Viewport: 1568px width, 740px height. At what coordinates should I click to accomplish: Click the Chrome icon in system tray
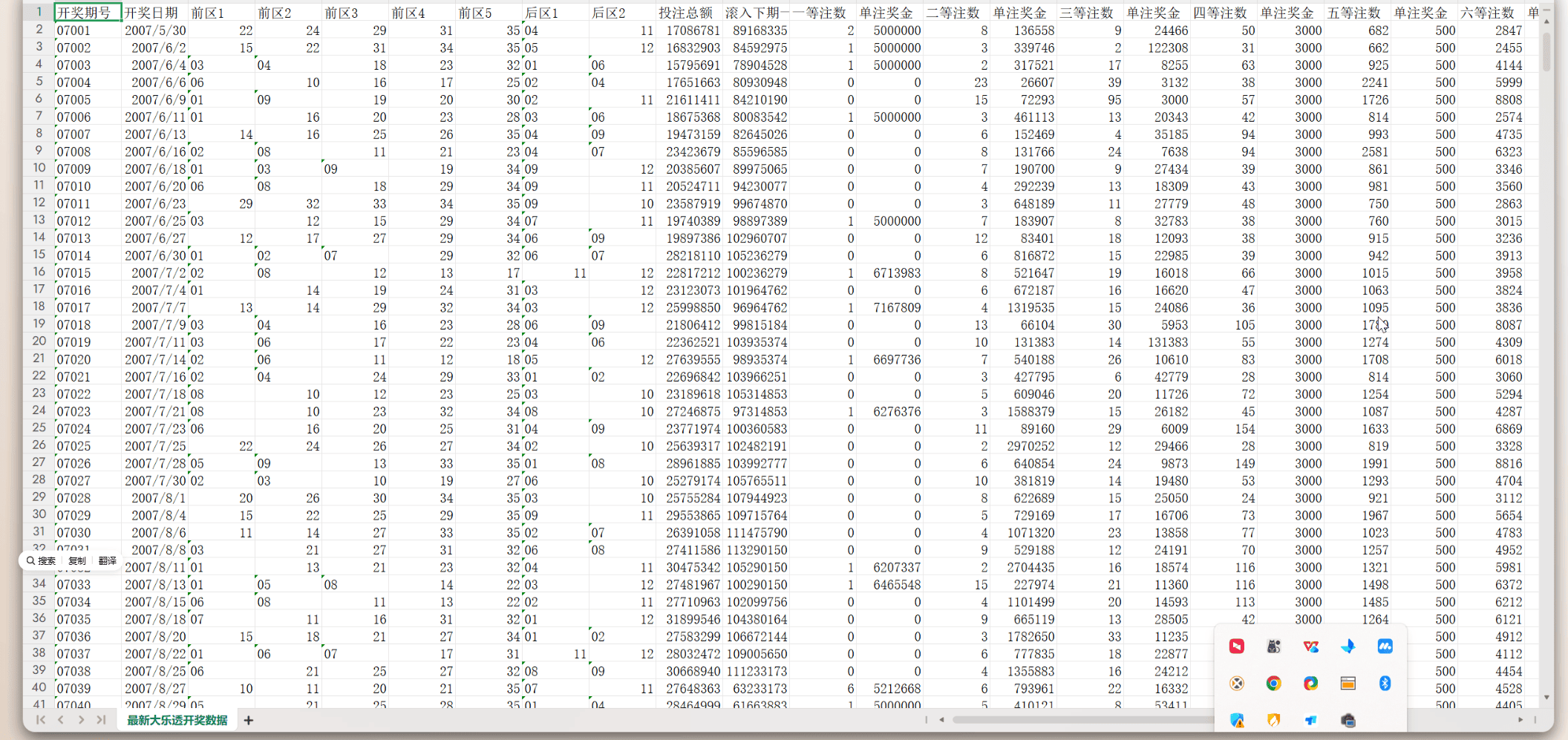(x=1273, y=684)
